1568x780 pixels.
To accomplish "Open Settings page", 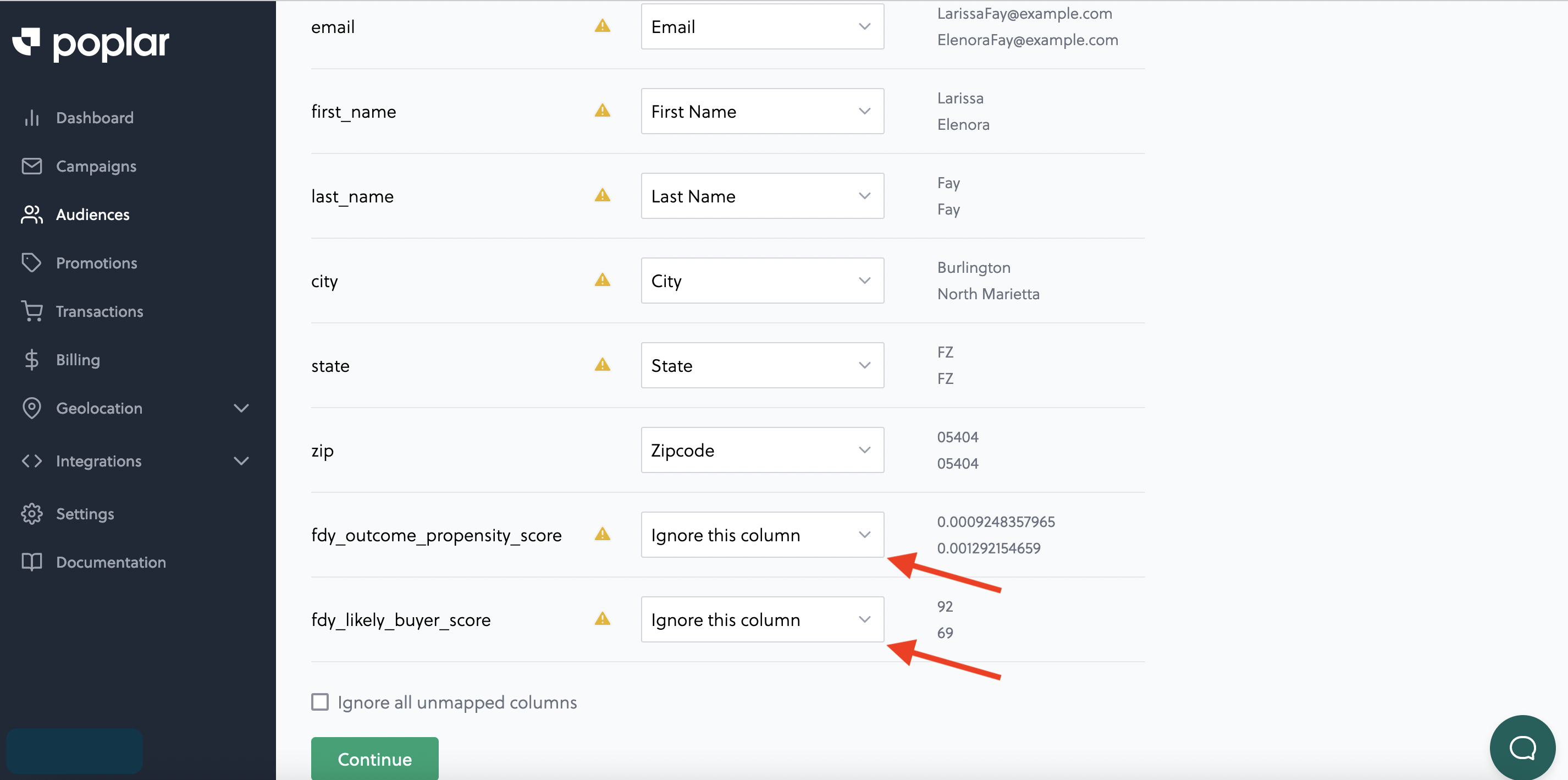I will coord(85,514).
